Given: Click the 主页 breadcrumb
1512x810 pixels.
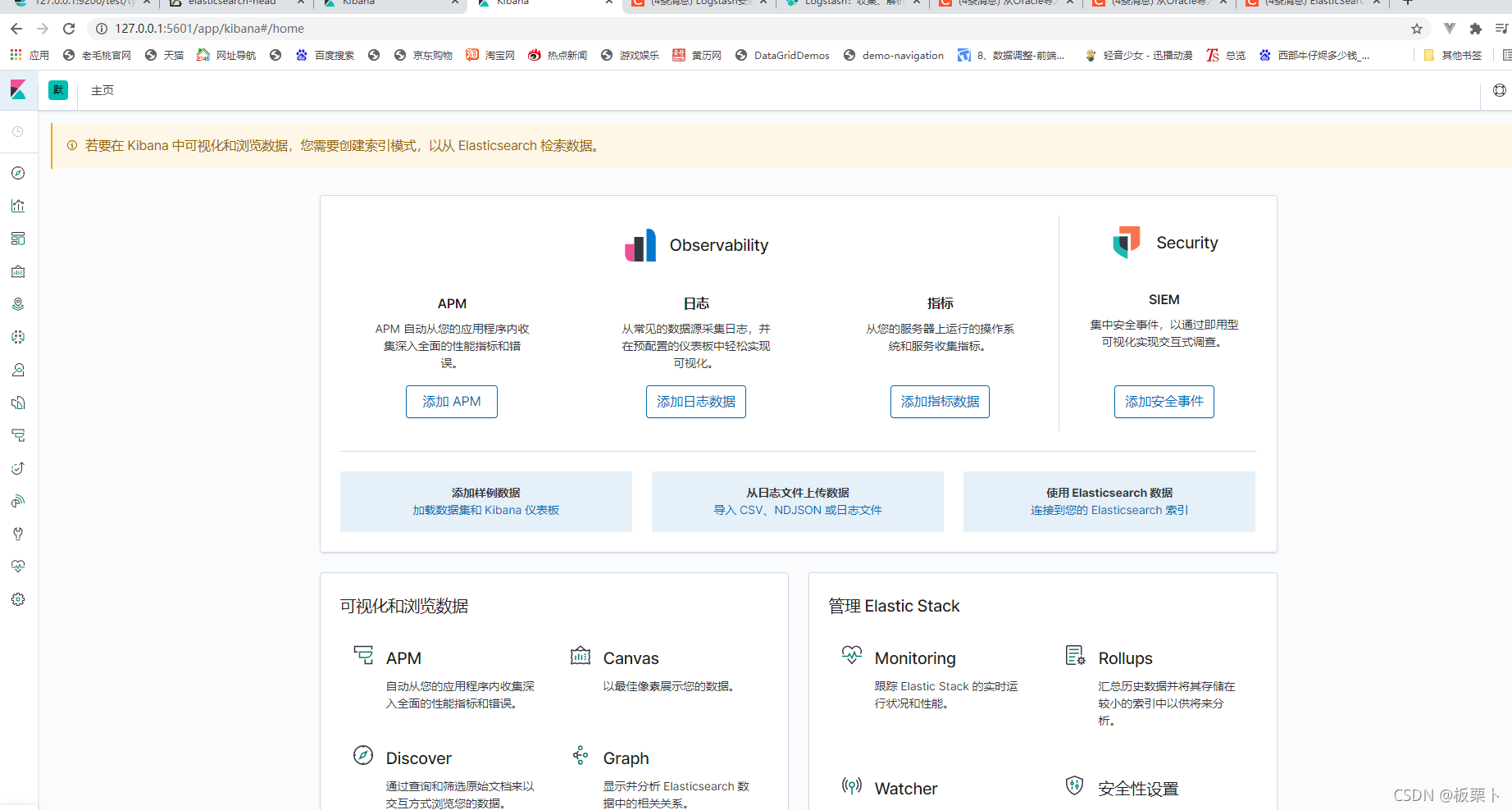Looking at the screenshot, I should point(102,90).
